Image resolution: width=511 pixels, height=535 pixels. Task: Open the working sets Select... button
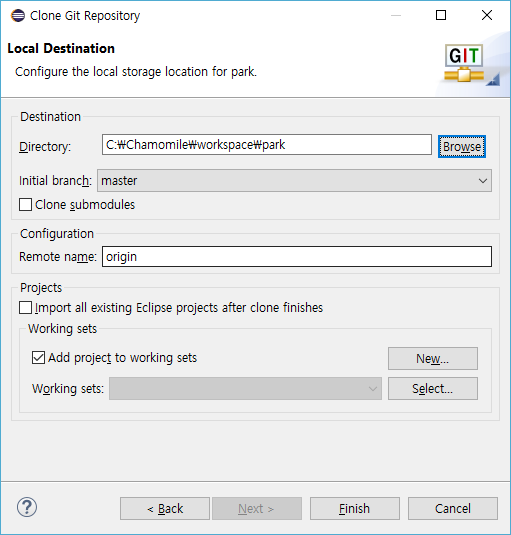pyautogui.click(x=433, y=388)
